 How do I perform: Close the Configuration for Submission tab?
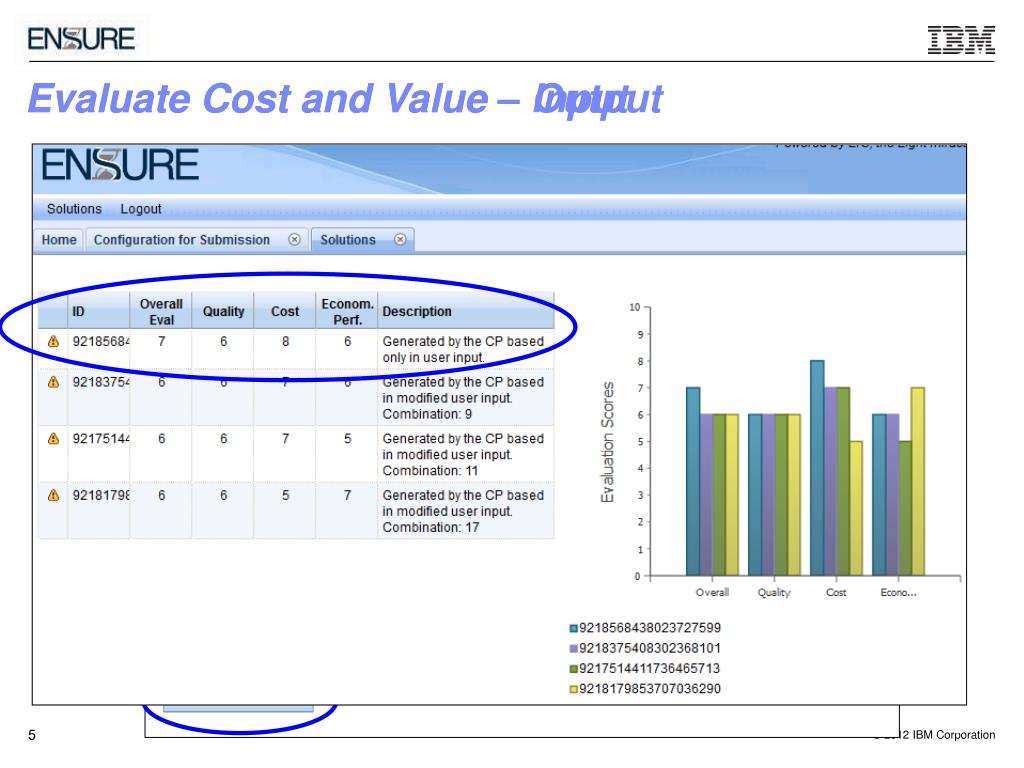(294, 240)
